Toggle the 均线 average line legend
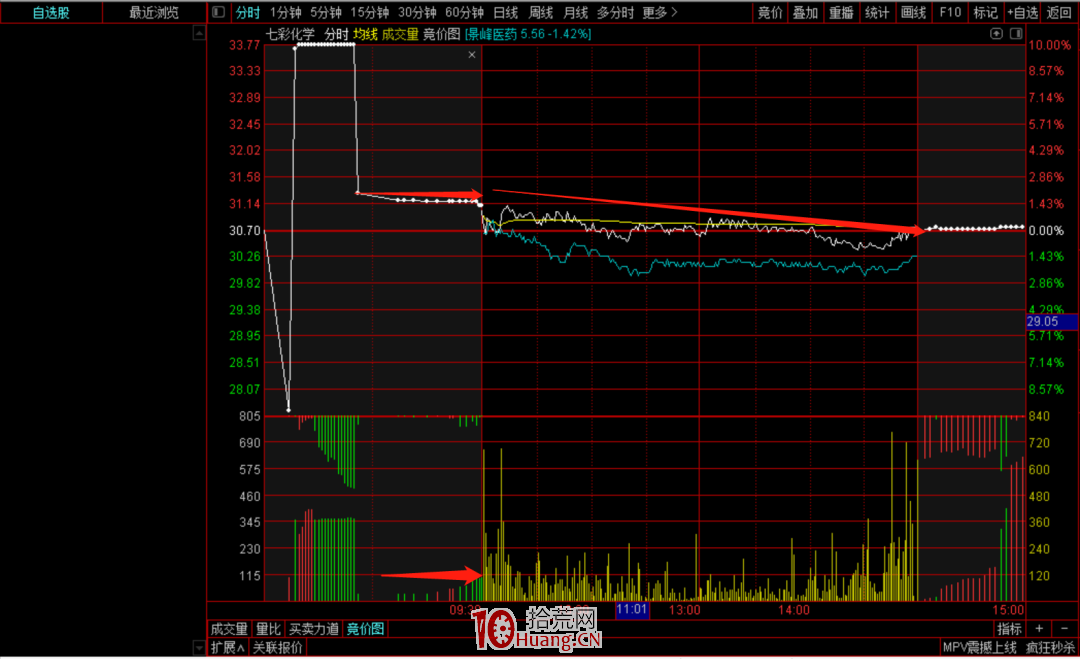 point(366,34)
